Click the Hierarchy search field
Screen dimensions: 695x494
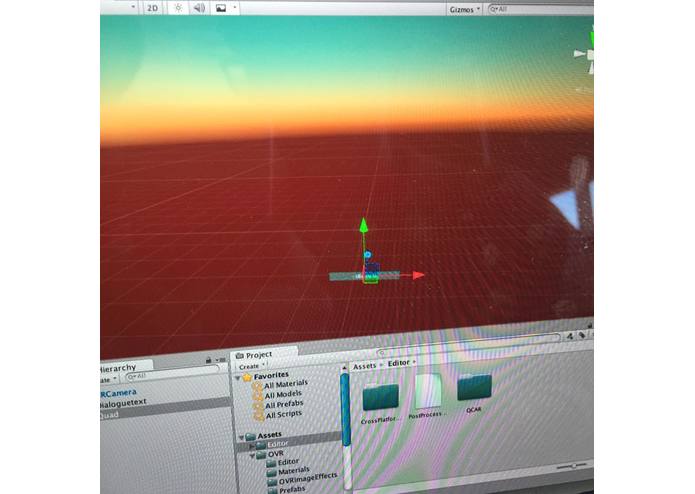click(x=173, y=374)
